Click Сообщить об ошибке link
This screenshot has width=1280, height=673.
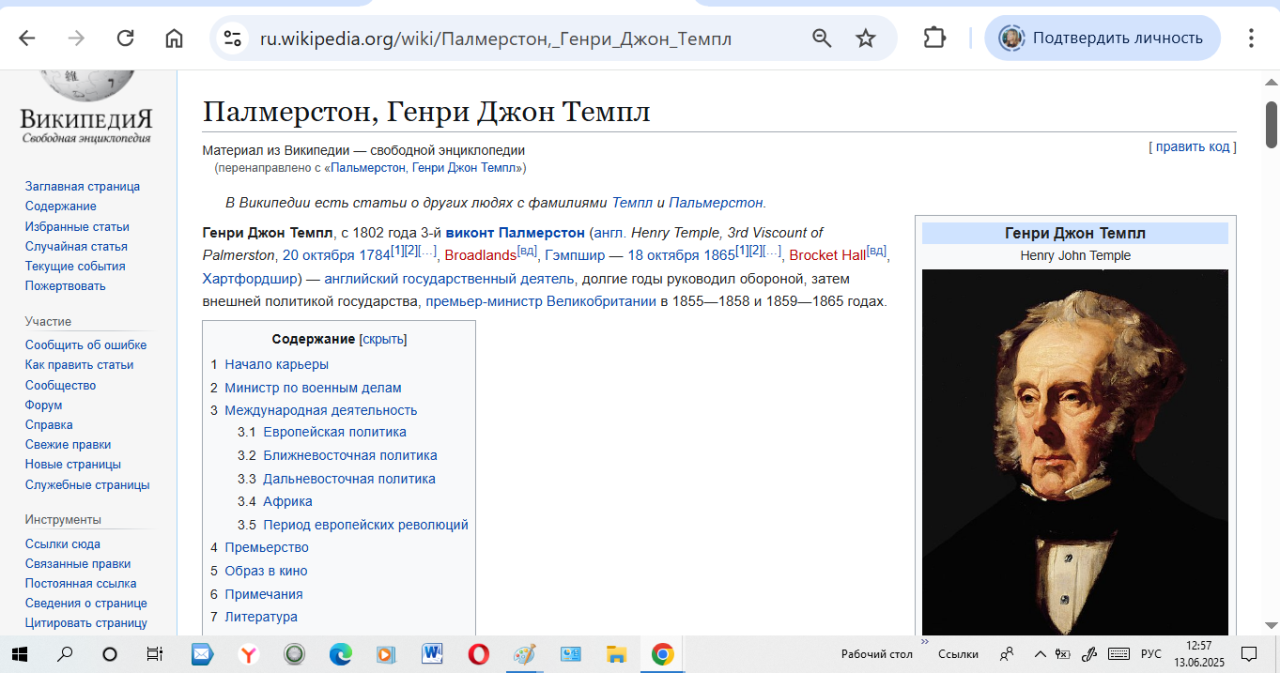(x=86, y=345)
